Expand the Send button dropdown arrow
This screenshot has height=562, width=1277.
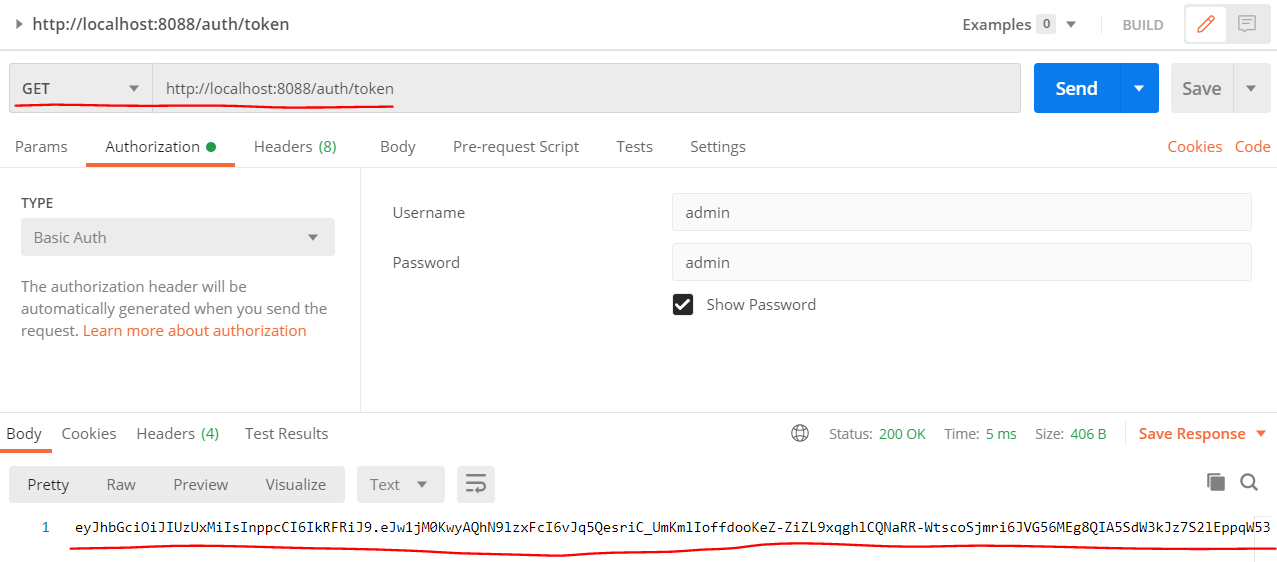pyautogui.click(x=1139, y=88)
